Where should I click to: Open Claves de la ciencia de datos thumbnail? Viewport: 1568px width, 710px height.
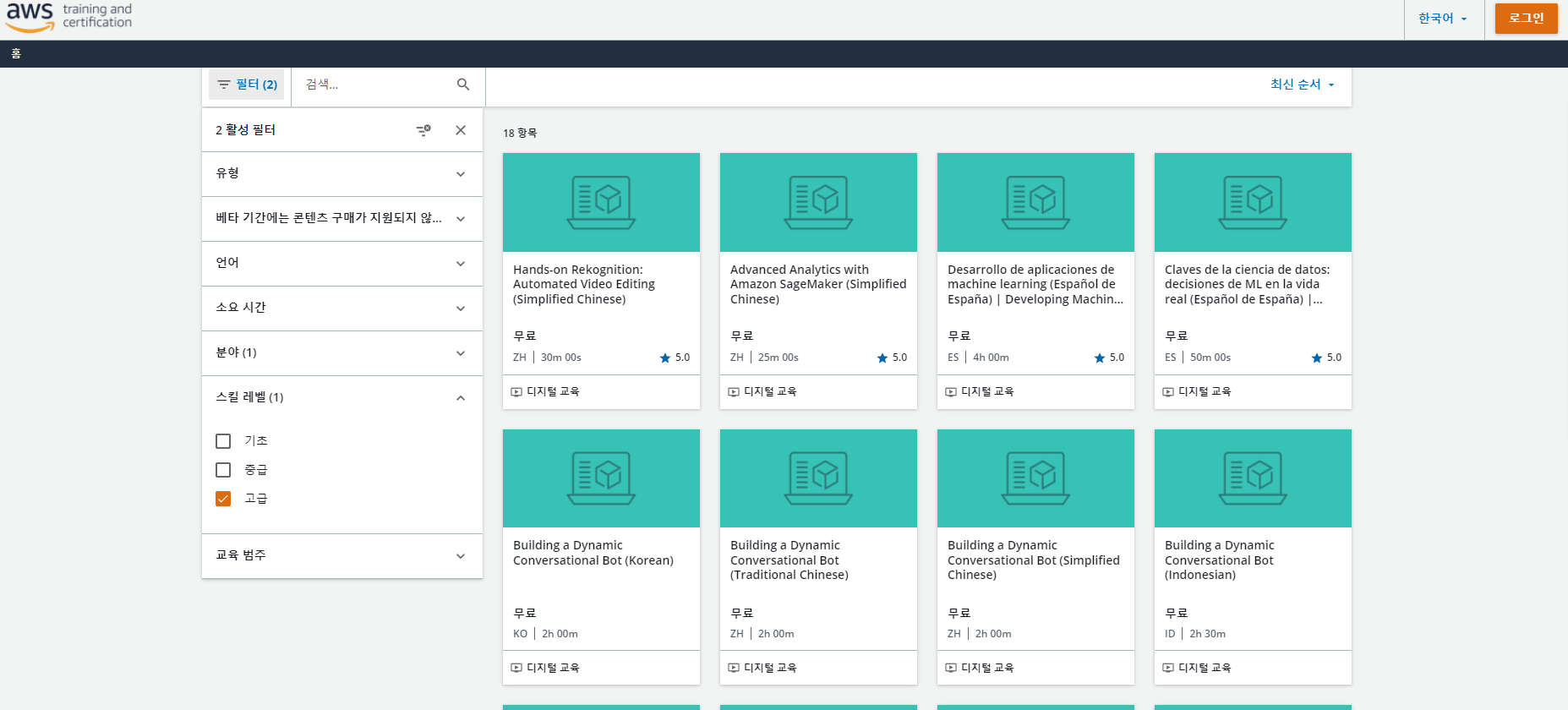[1253, 202]
